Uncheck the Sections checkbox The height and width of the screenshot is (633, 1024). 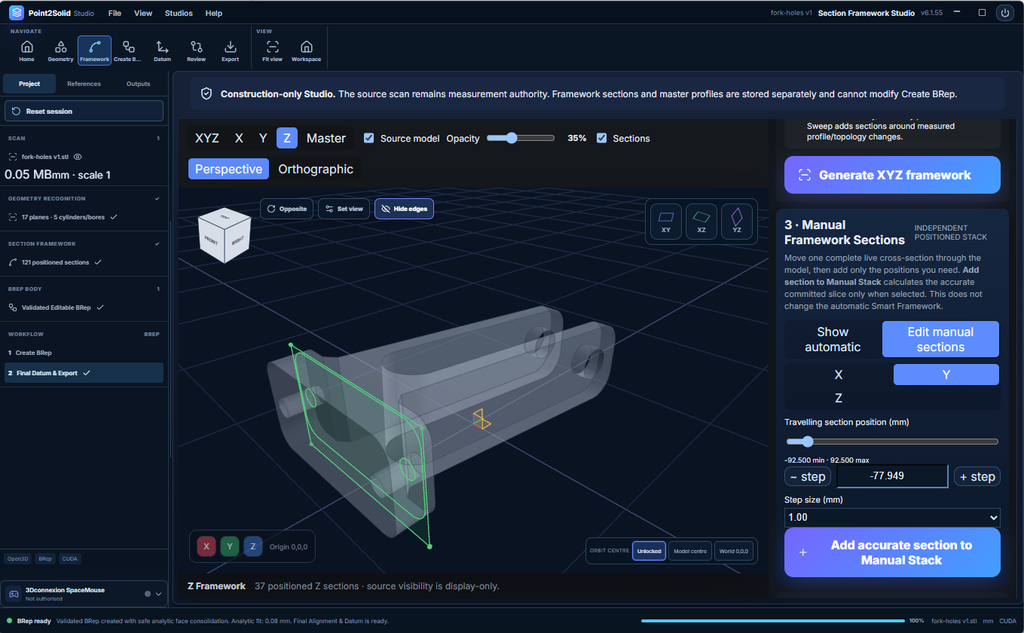pyautogui.click(x=601, y=138)
